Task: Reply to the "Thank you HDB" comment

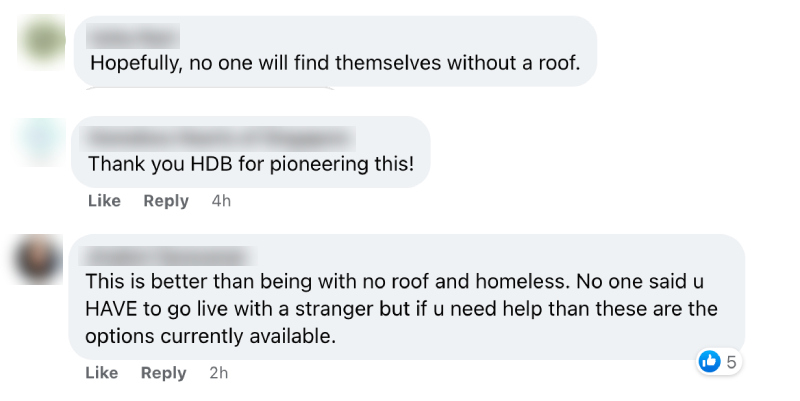Action: (x=166, y=201)
